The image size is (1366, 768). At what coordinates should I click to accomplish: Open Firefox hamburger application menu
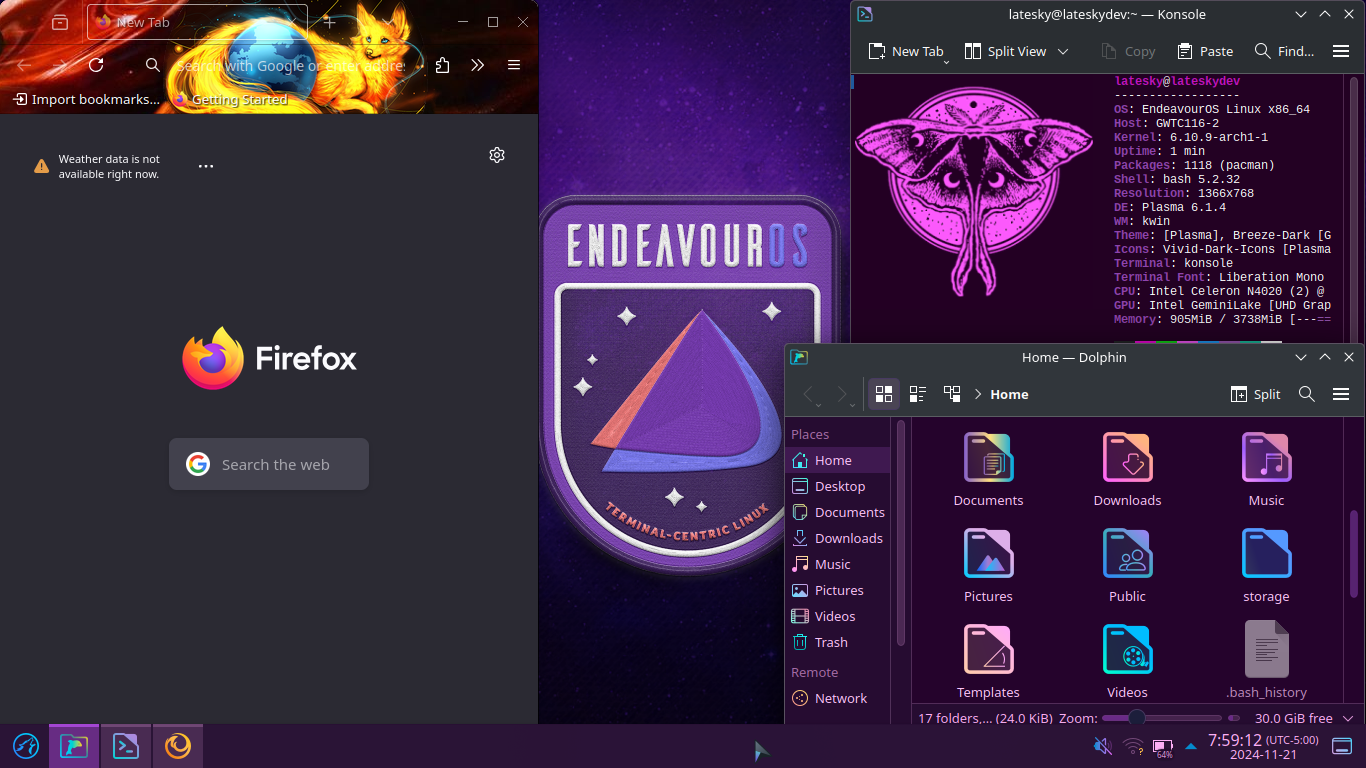coord(514,65)
